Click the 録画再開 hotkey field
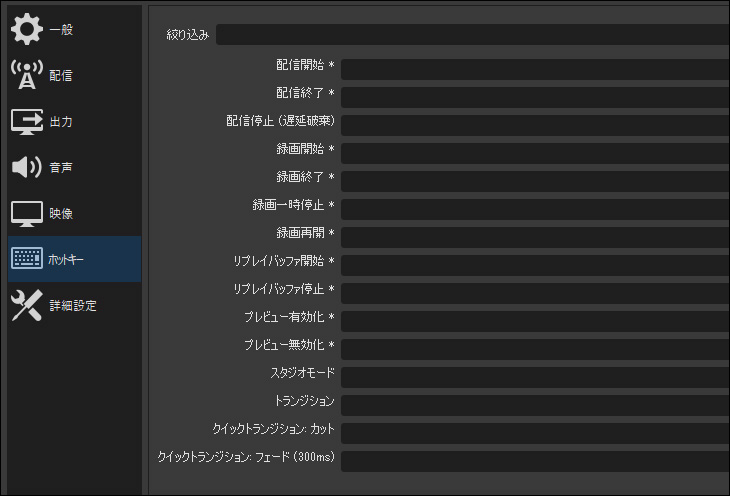Screen dimensions: 730x496 [x=534, y=237]
